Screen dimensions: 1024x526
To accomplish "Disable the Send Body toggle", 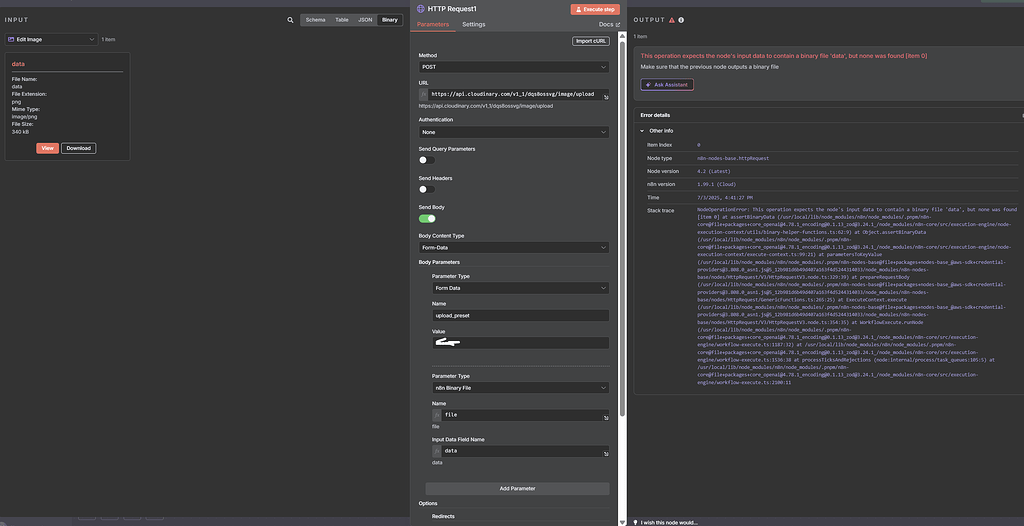I will coord(427,218).
